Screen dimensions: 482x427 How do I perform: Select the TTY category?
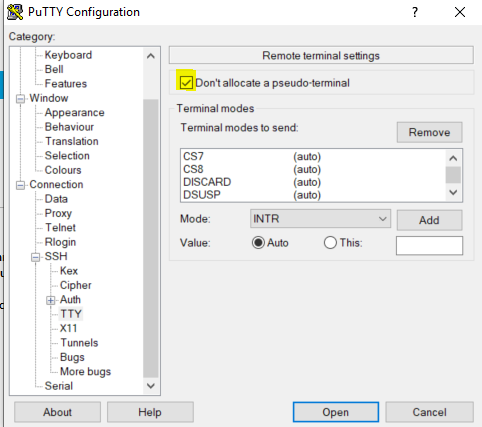point(71,314)
